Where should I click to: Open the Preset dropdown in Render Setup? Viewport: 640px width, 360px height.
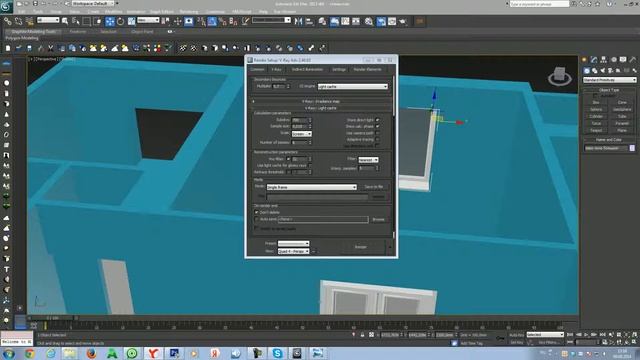293,243
